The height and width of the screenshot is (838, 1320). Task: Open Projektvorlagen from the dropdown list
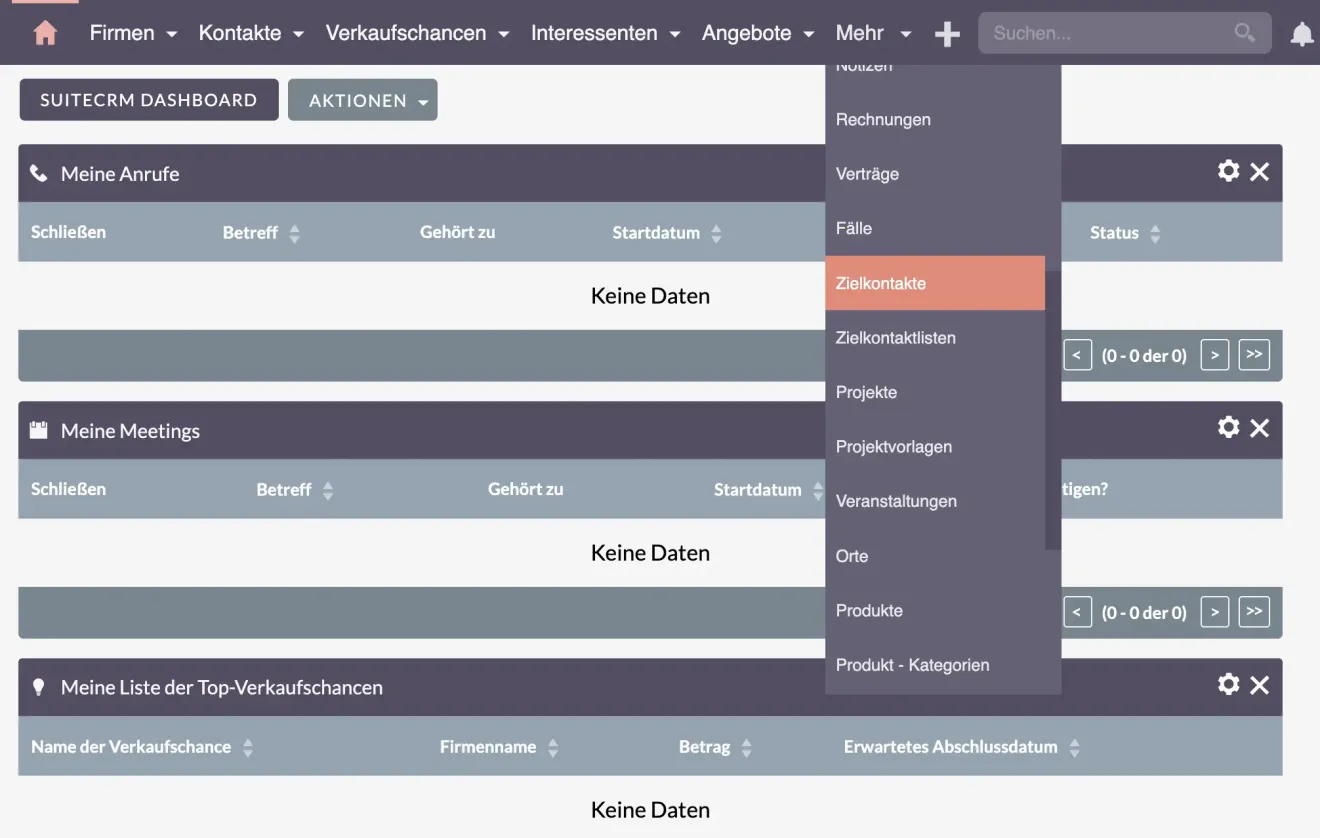coord(893,447)
